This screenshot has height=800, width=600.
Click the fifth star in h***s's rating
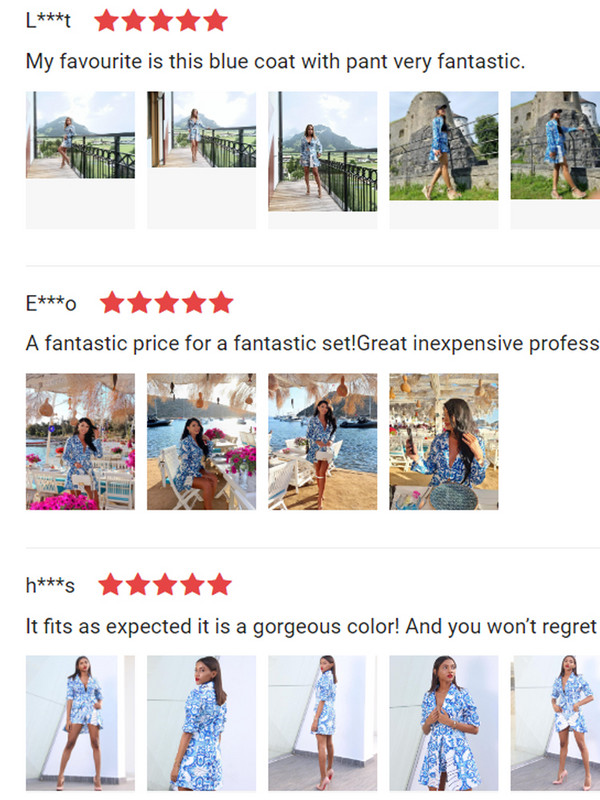pos(219,584)
